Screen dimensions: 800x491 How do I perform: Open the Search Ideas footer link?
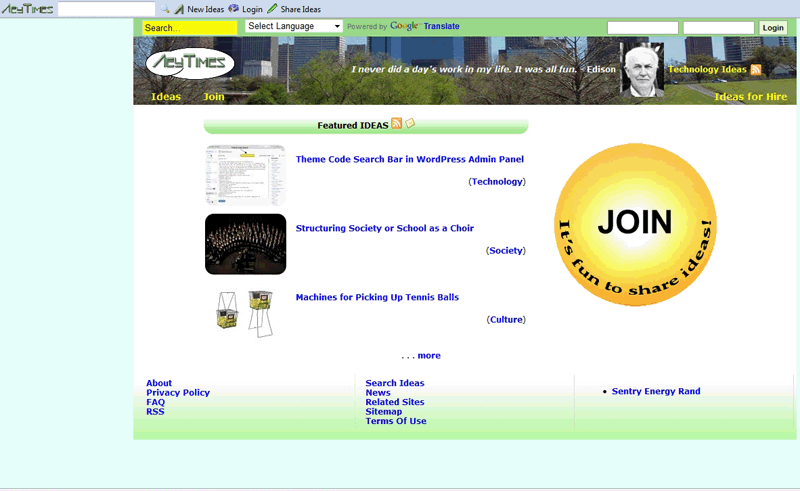click(x=395, y=383)
